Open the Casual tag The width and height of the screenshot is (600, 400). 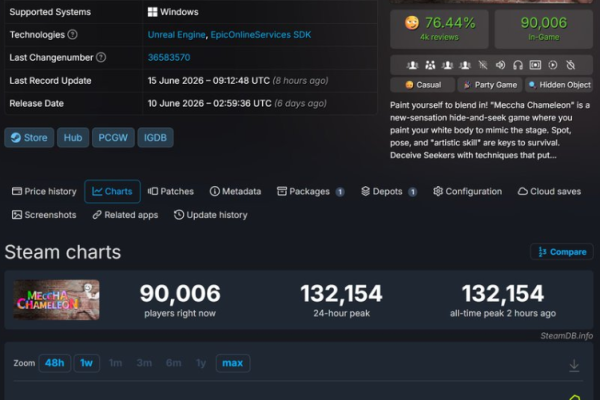[423, 85]
